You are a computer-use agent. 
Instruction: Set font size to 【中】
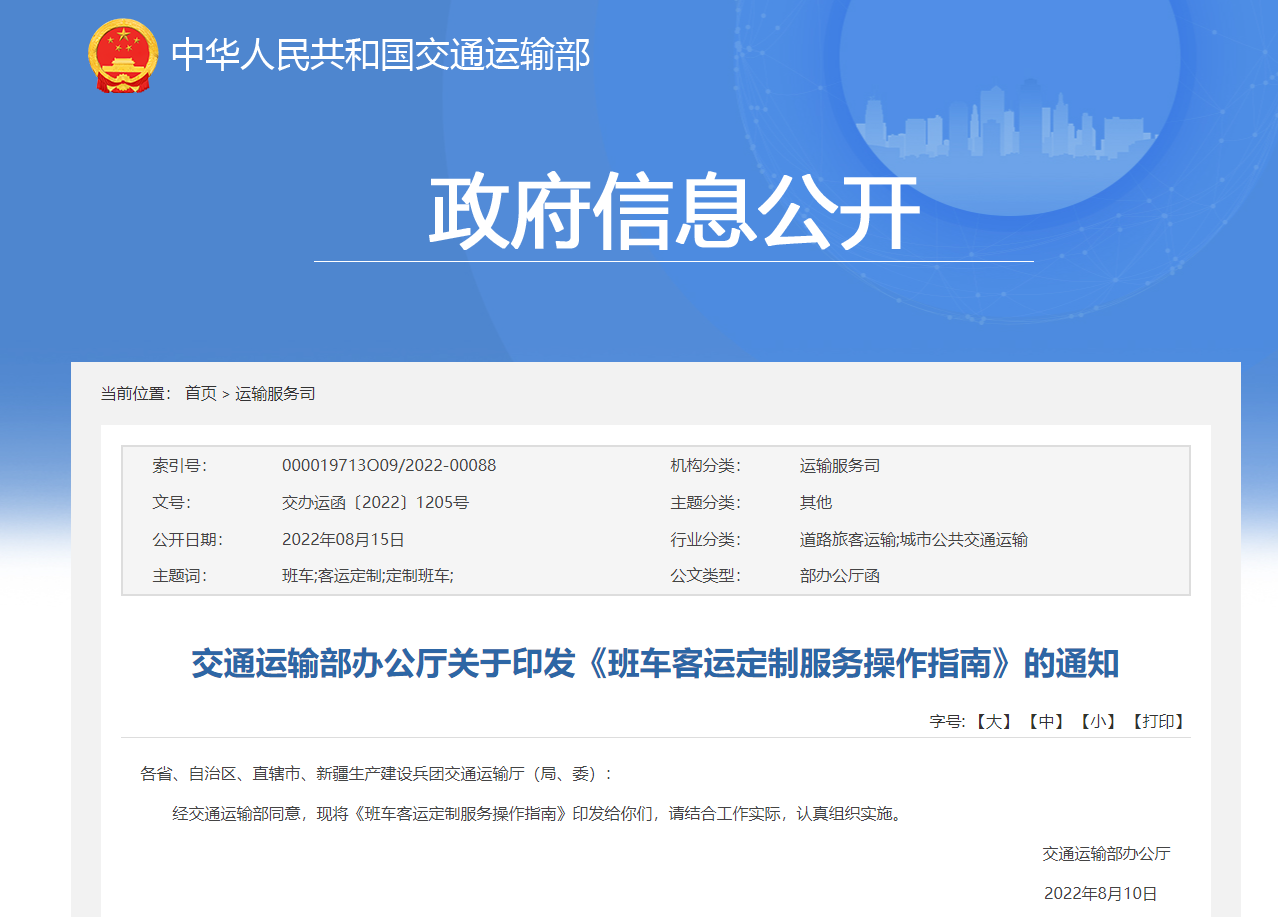[x=1045, y=721]
